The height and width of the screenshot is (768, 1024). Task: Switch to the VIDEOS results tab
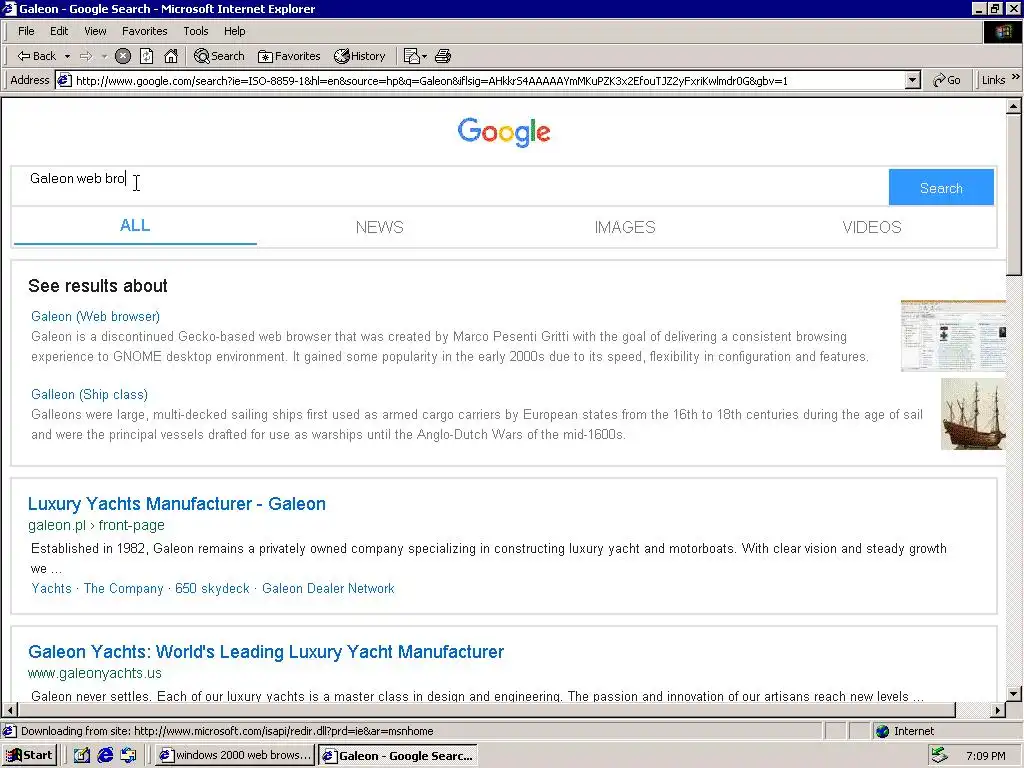click(x=872, y=227)
